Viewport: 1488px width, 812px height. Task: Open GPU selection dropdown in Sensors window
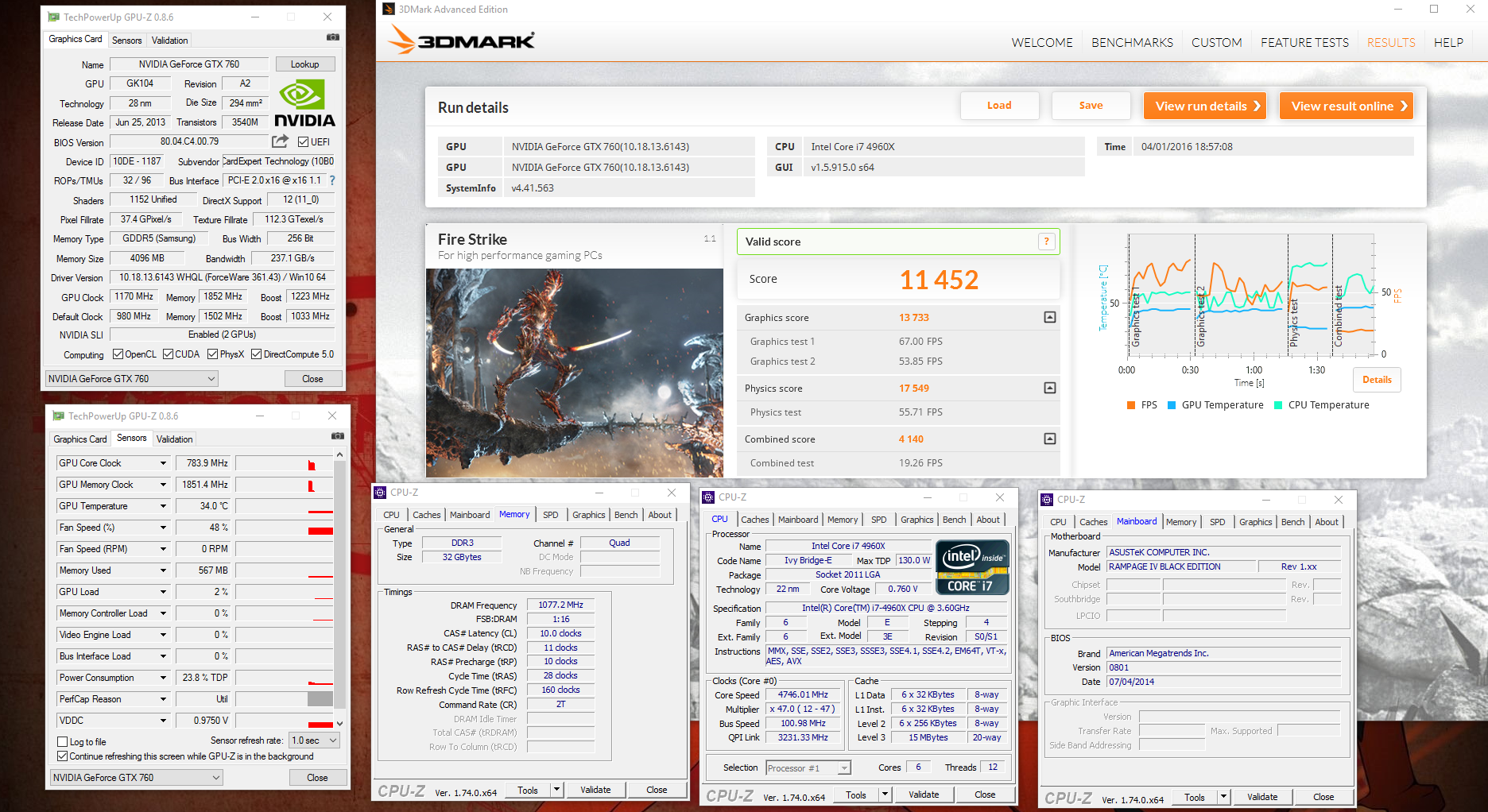tap(137, 778)
